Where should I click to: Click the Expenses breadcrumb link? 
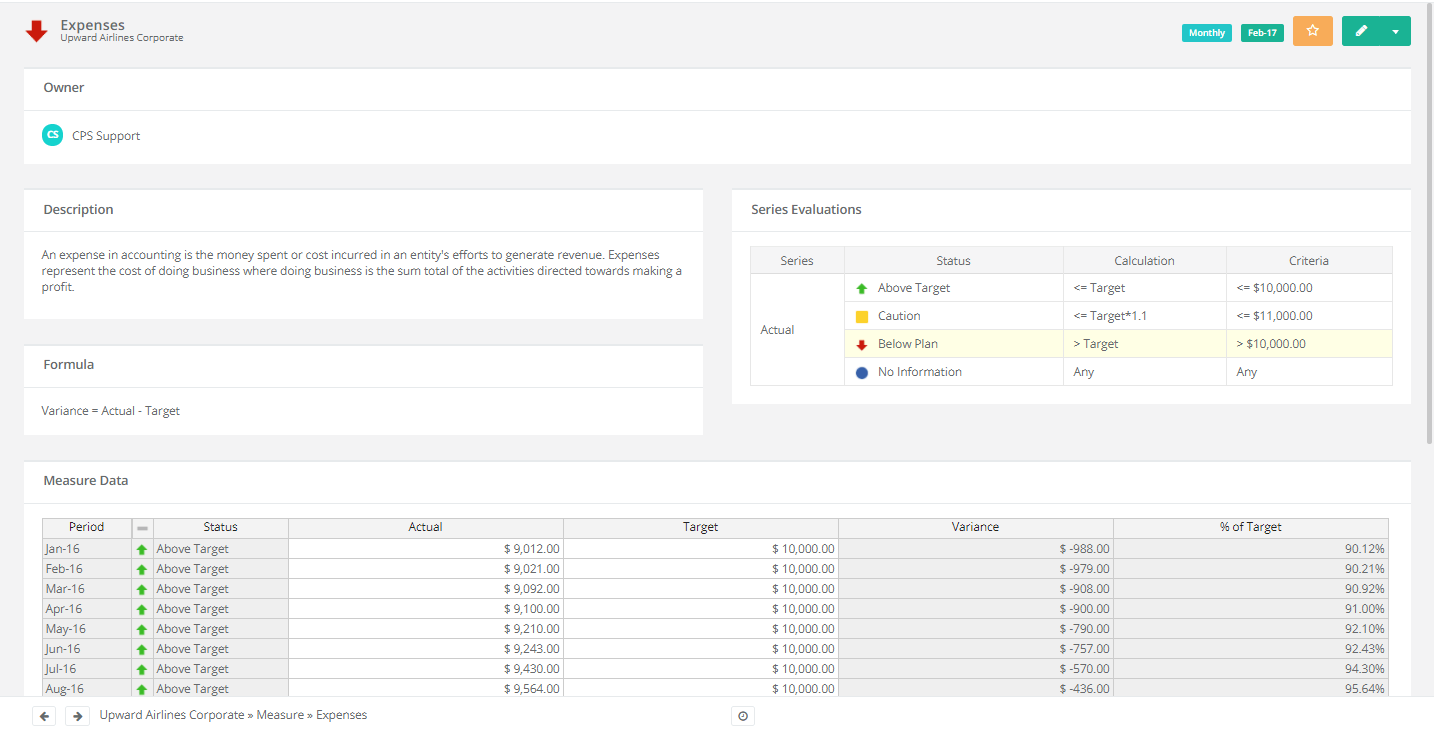[x=343, y=715]
